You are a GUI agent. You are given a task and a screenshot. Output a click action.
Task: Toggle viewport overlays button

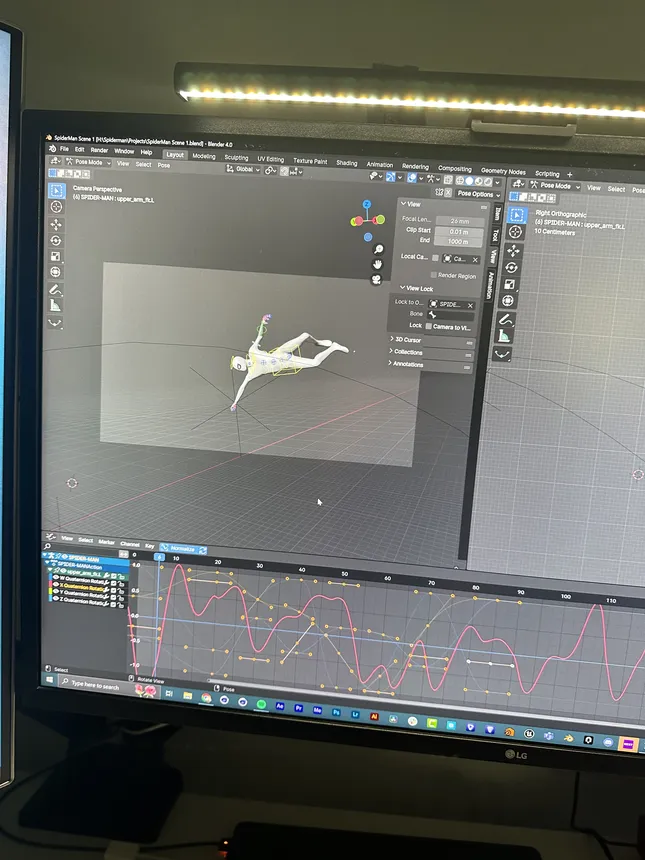(411, 178)
